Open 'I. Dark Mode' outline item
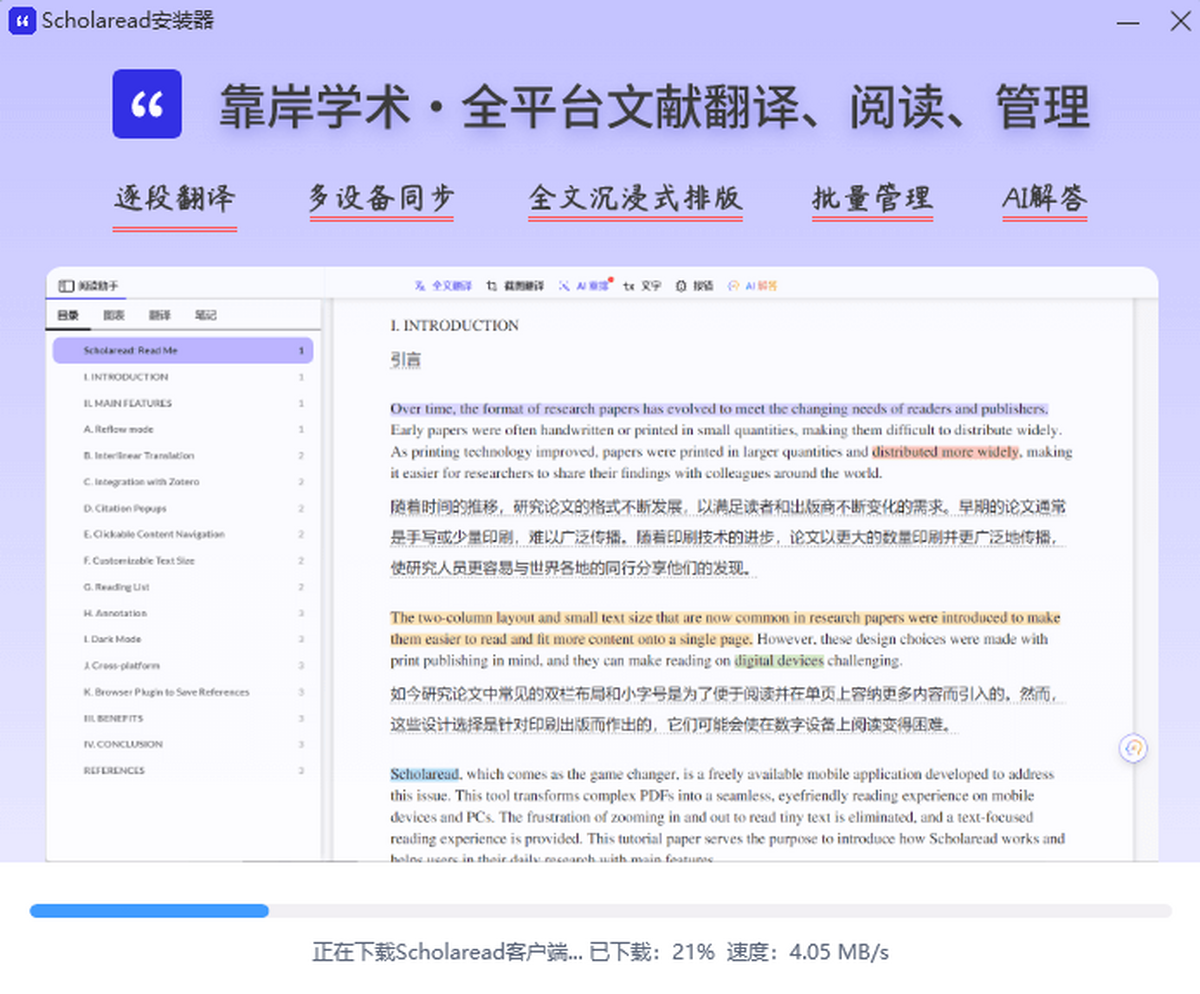 pyautogui.click(x=112, y=639)
